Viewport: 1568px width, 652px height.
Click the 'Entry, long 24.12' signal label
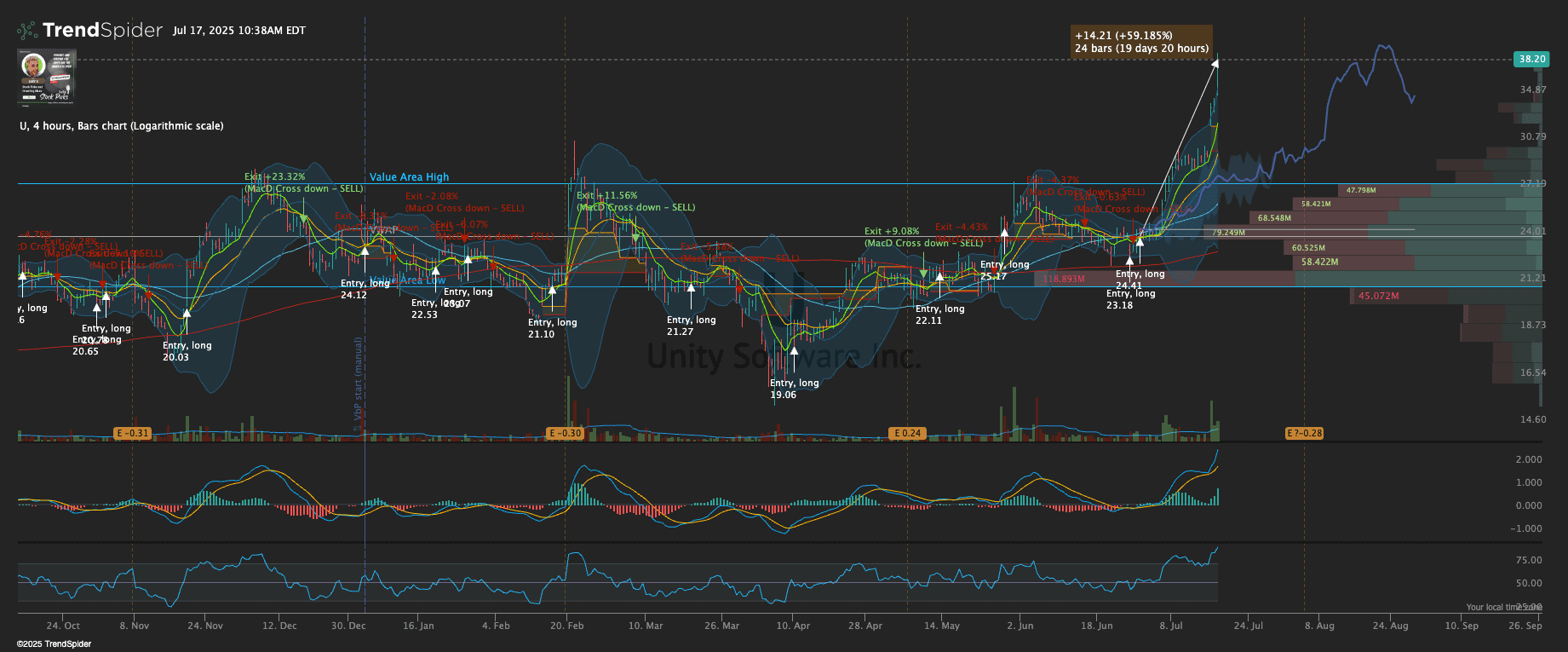click(x=365, y=289)
